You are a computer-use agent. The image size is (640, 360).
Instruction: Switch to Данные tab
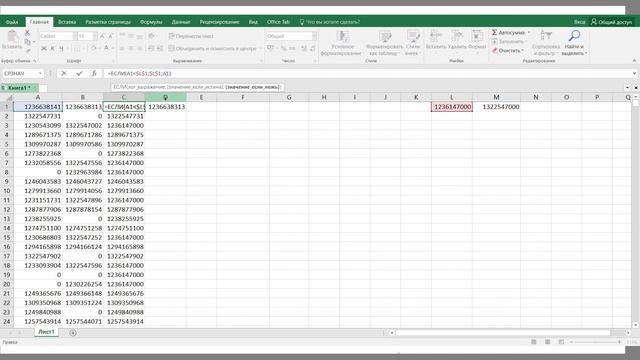(x=181, y=22)
